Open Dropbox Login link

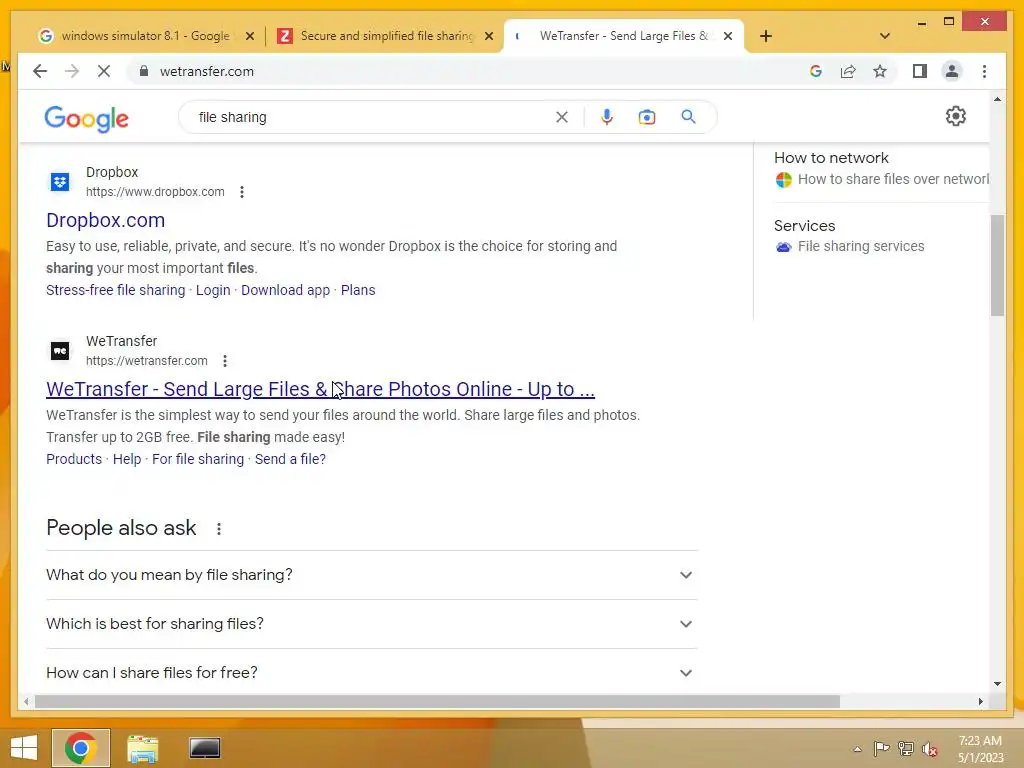pos(213,290)
